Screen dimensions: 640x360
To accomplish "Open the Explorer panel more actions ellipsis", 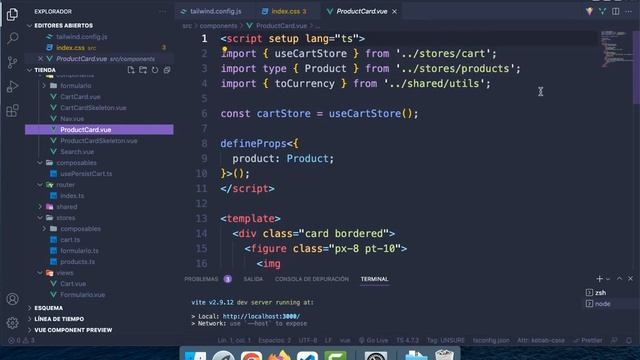I will click(163, 11).
